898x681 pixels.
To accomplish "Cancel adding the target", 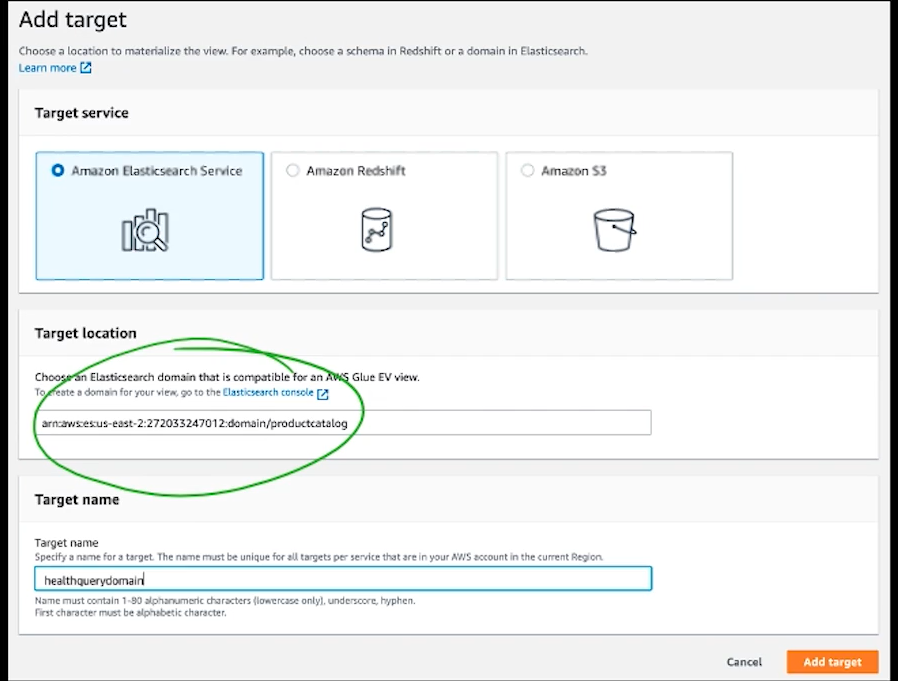I will 744,662.
